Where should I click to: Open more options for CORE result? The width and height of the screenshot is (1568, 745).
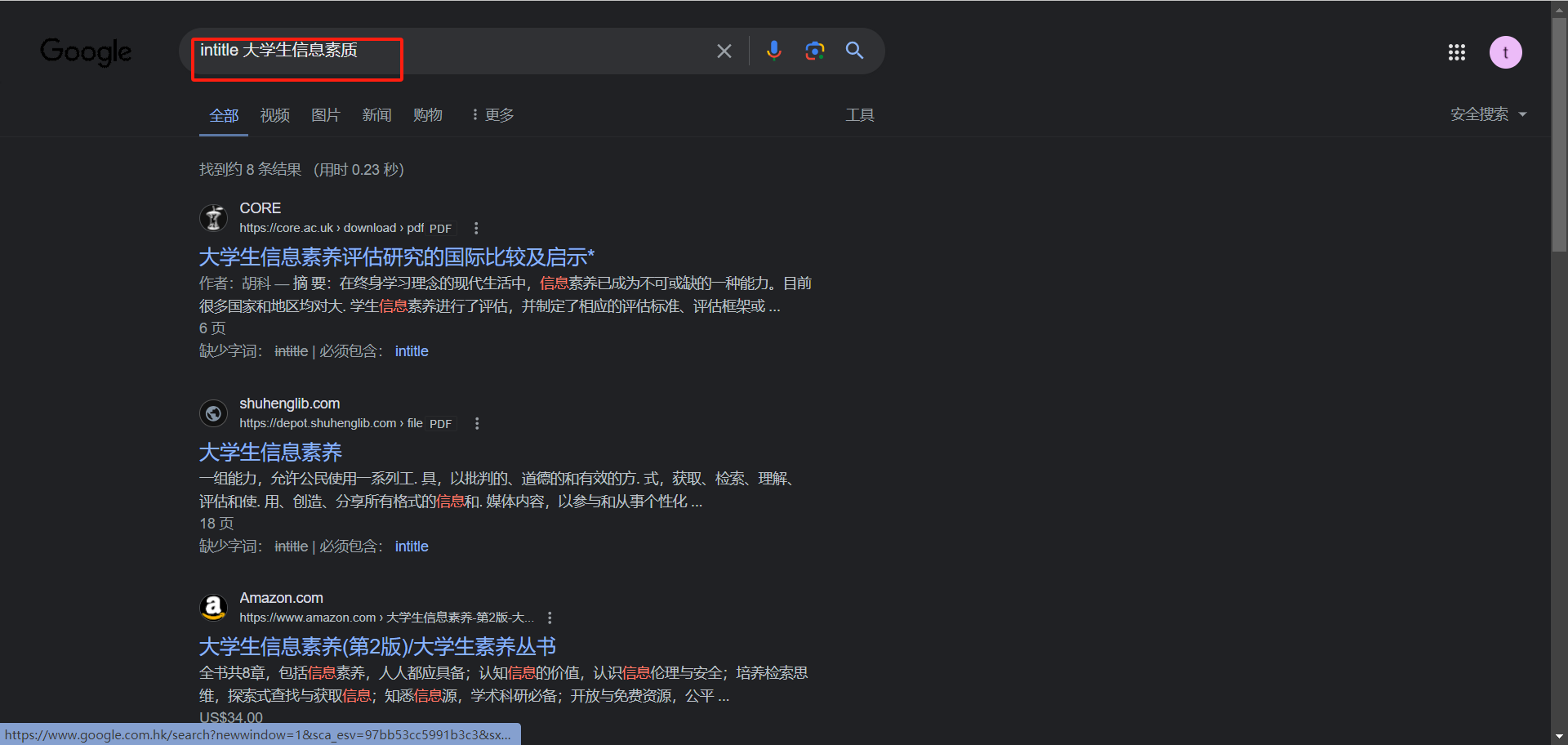(x=476, y=229)
